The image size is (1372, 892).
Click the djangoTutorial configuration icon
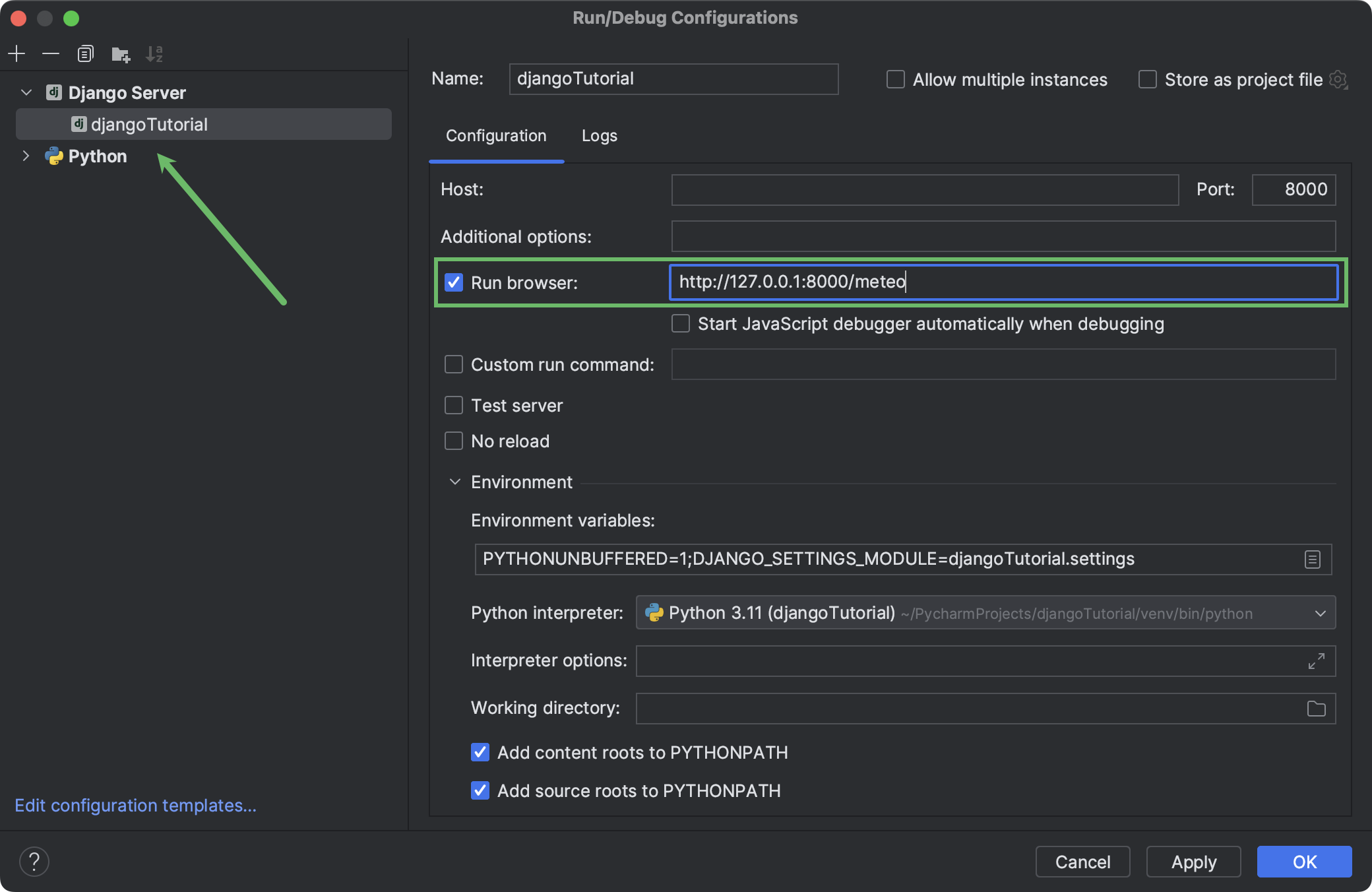[77, 123]
